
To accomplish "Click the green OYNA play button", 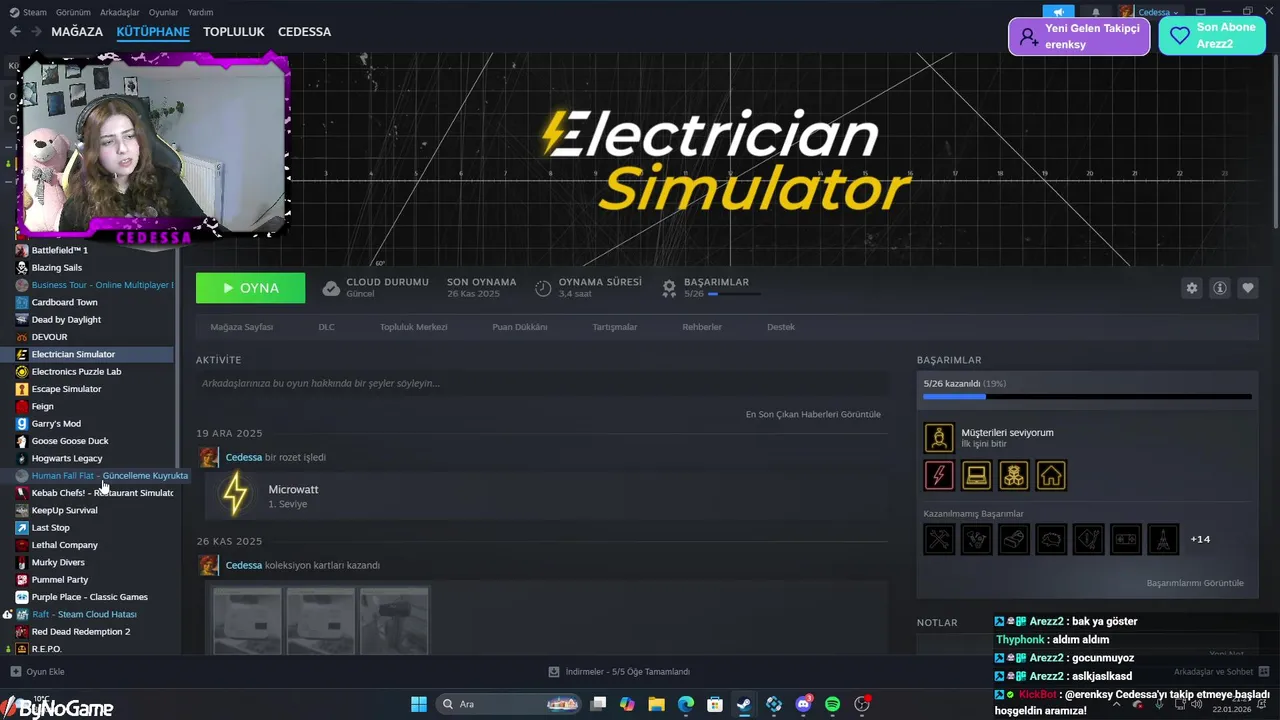I will tap(251, 288).
